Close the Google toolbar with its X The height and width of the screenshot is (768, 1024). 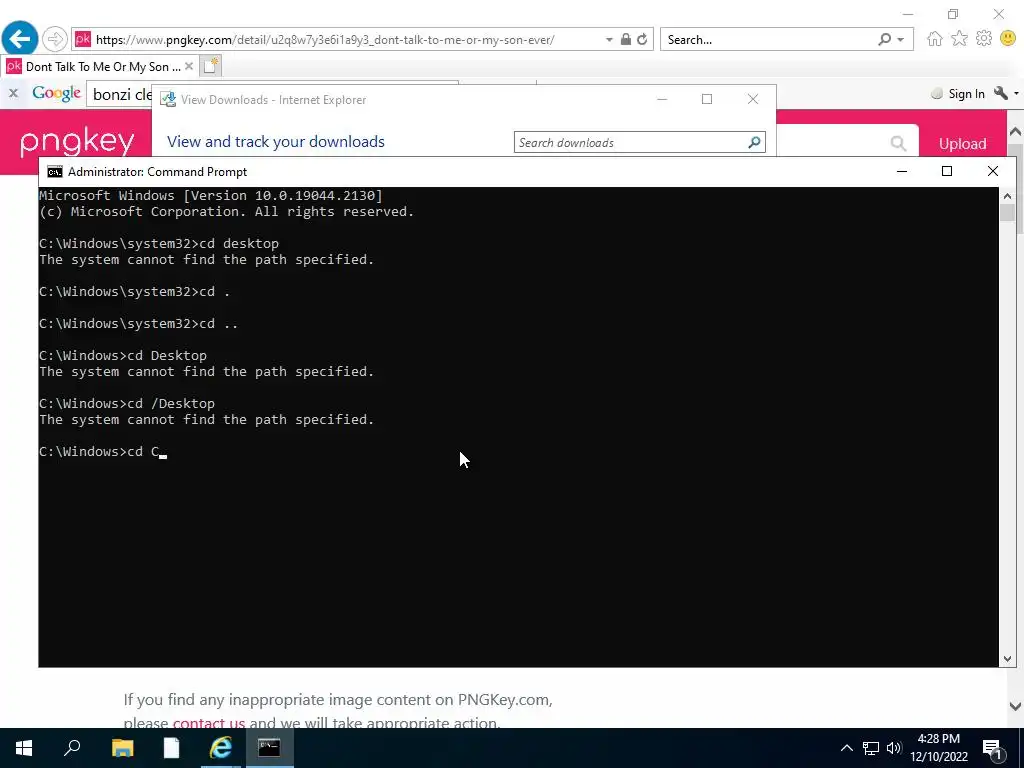click(x=13, y=93)
